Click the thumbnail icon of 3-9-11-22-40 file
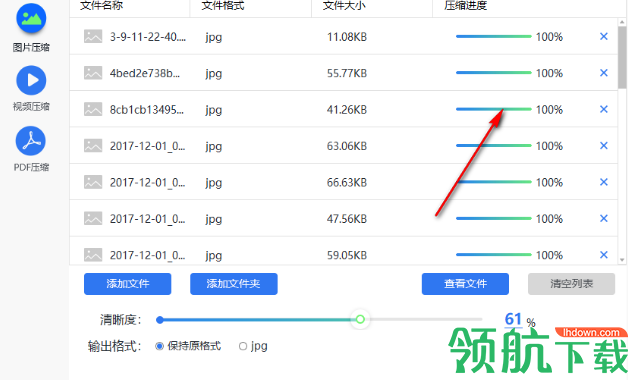The width and height of the screenshot is (628, 380). click(93, 36)
